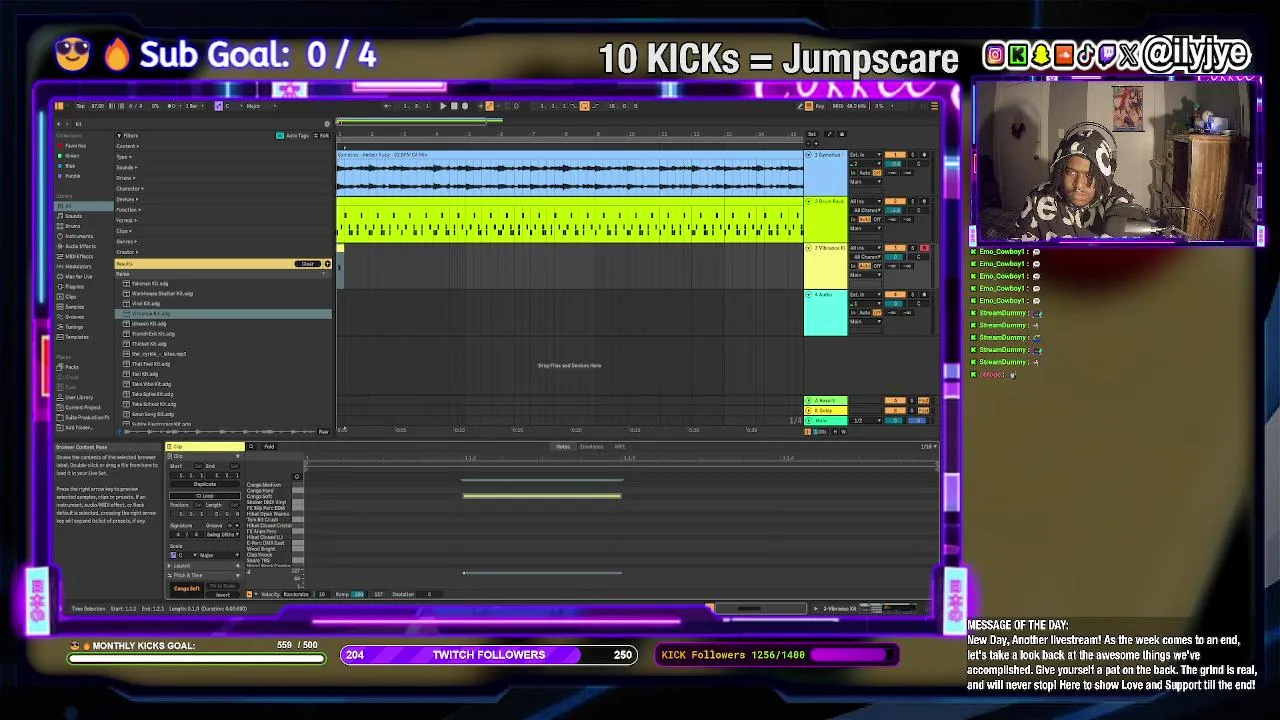The height and width of the screenshot is (720, 1280).
Task: Toggle Auto Tags in the browser
Action: pos(292,135)
